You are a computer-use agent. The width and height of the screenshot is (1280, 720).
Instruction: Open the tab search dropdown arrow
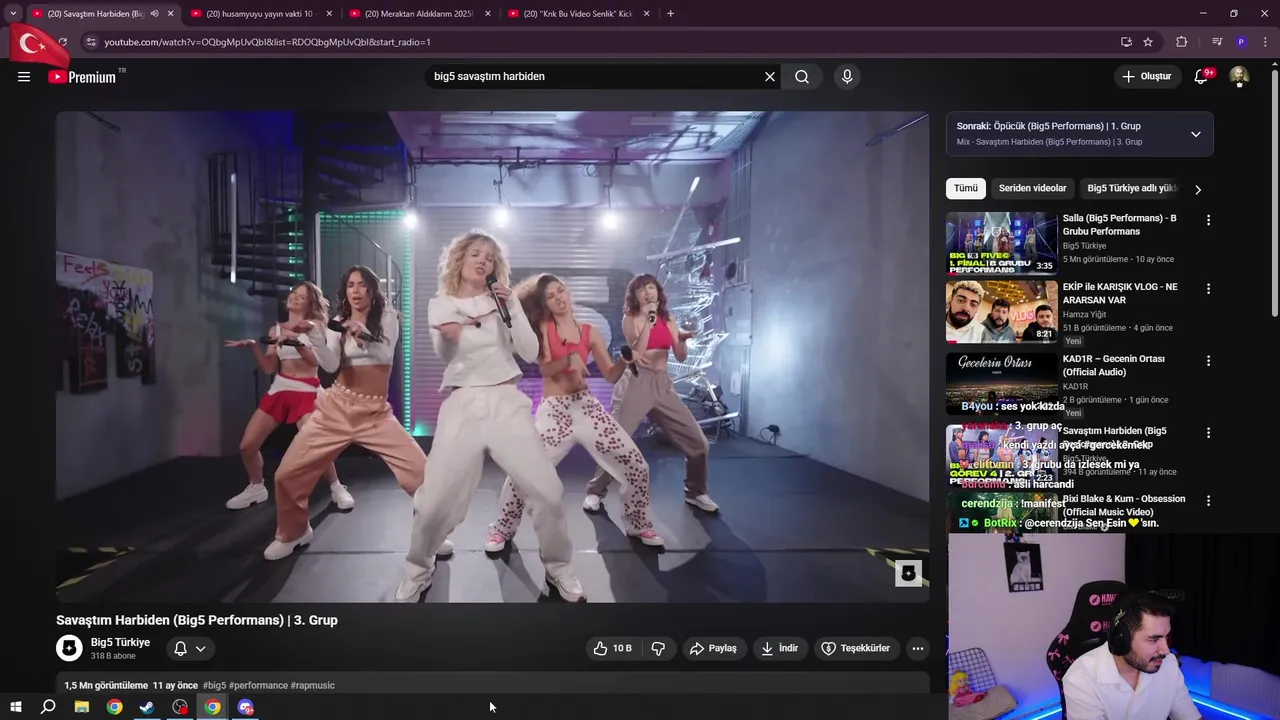(13, 14)
